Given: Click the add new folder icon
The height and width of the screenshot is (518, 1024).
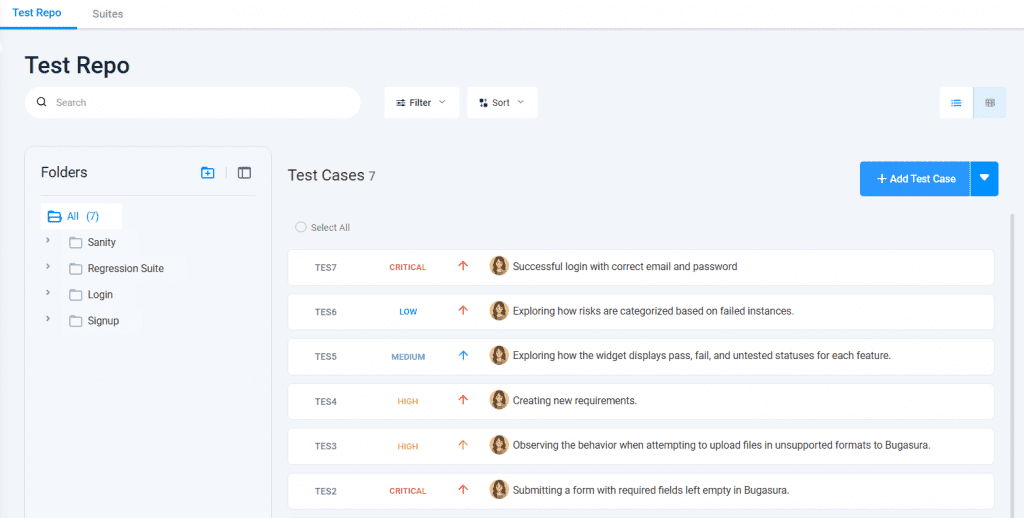Looking at the screenshot, I should tap(208, 173).
